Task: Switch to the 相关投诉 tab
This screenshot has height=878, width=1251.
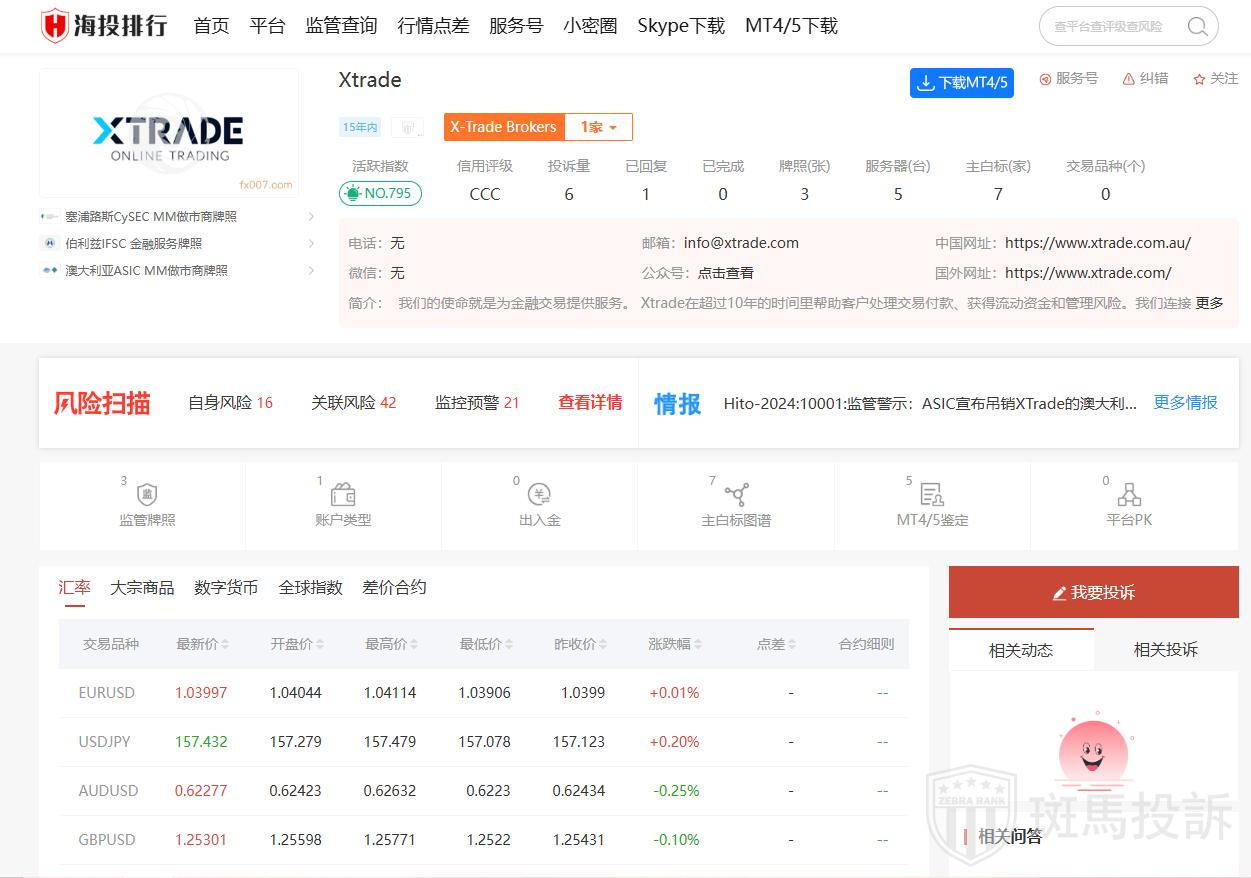Action: coord(1165,650)
